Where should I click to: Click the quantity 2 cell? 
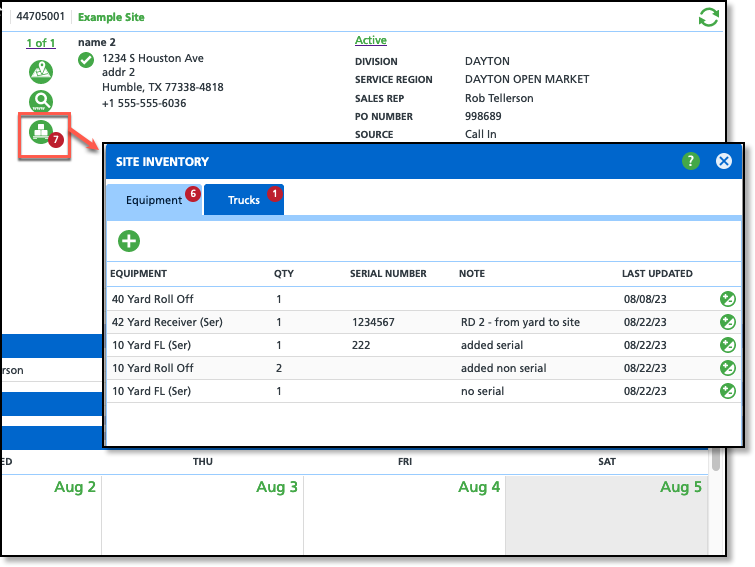279,368
